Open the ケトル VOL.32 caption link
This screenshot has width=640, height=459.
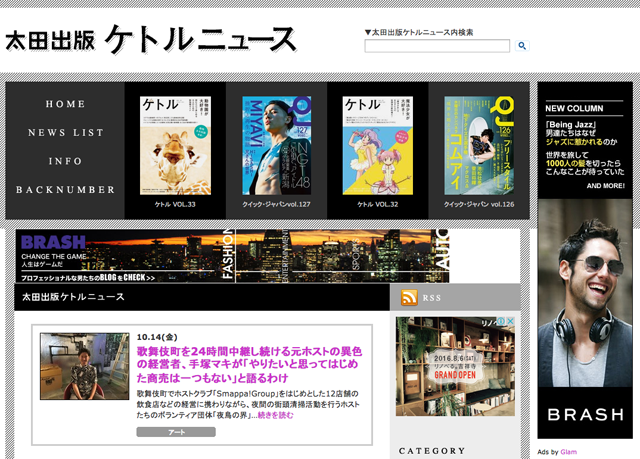378,204
